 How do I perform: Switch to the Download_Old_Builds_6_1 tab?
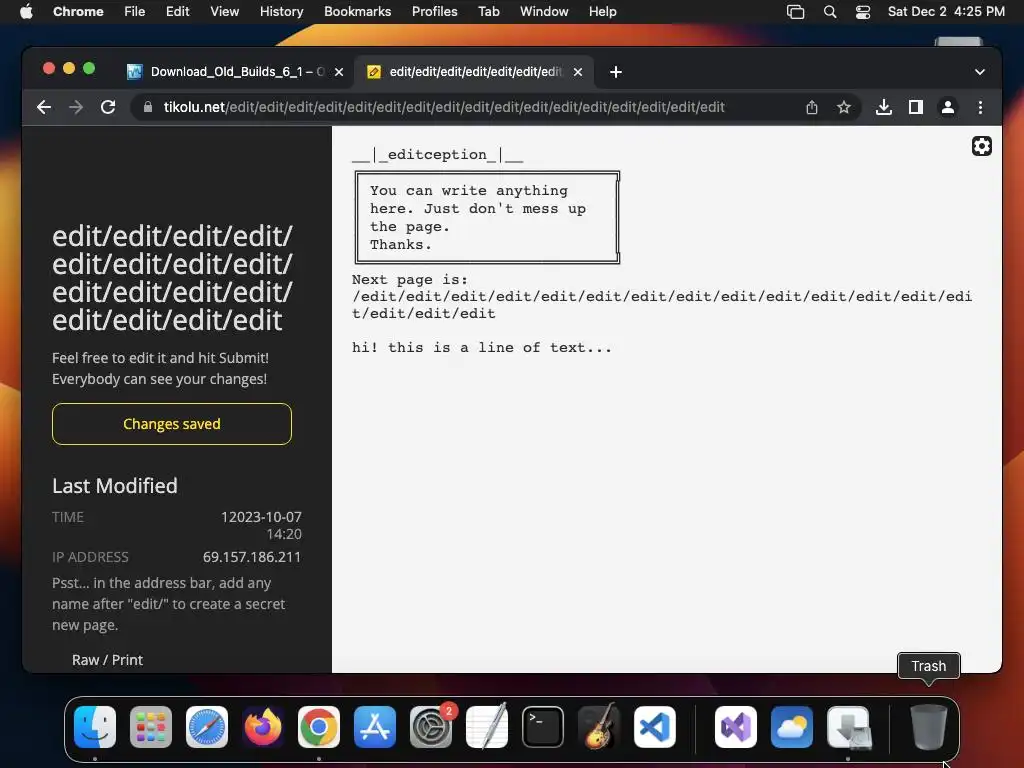tap(236, 72)
